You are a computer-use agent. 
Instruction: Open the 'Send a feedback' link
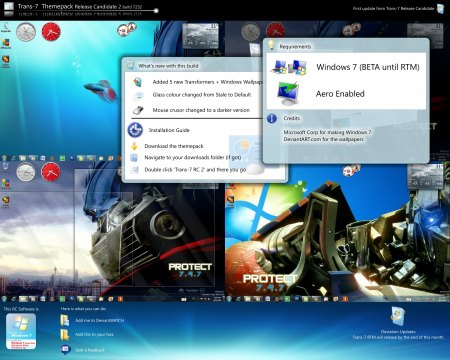(90, 350)
